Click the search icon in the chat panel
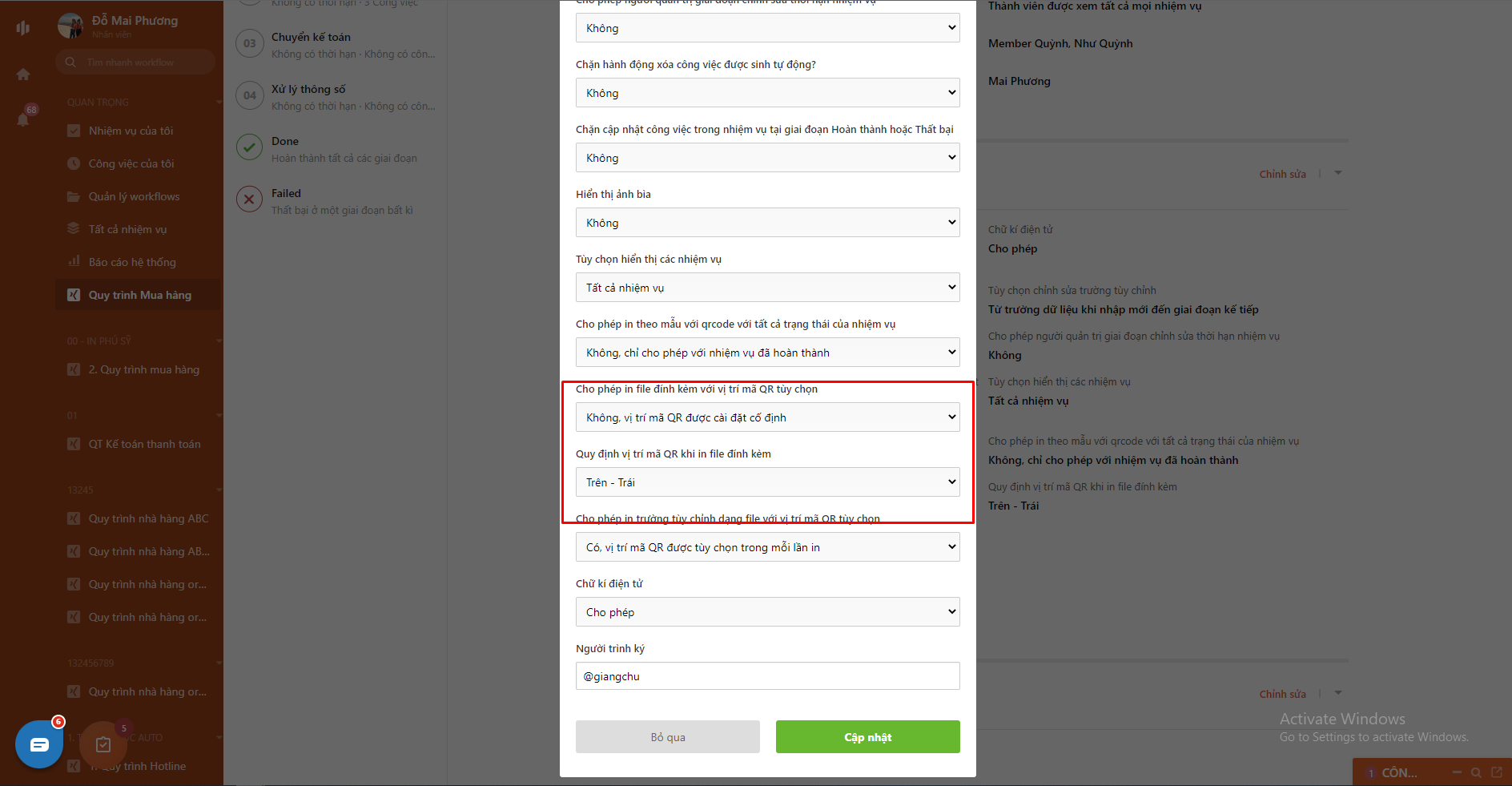Screen dimensions: 1512x786 click(x=1476, y=772)
